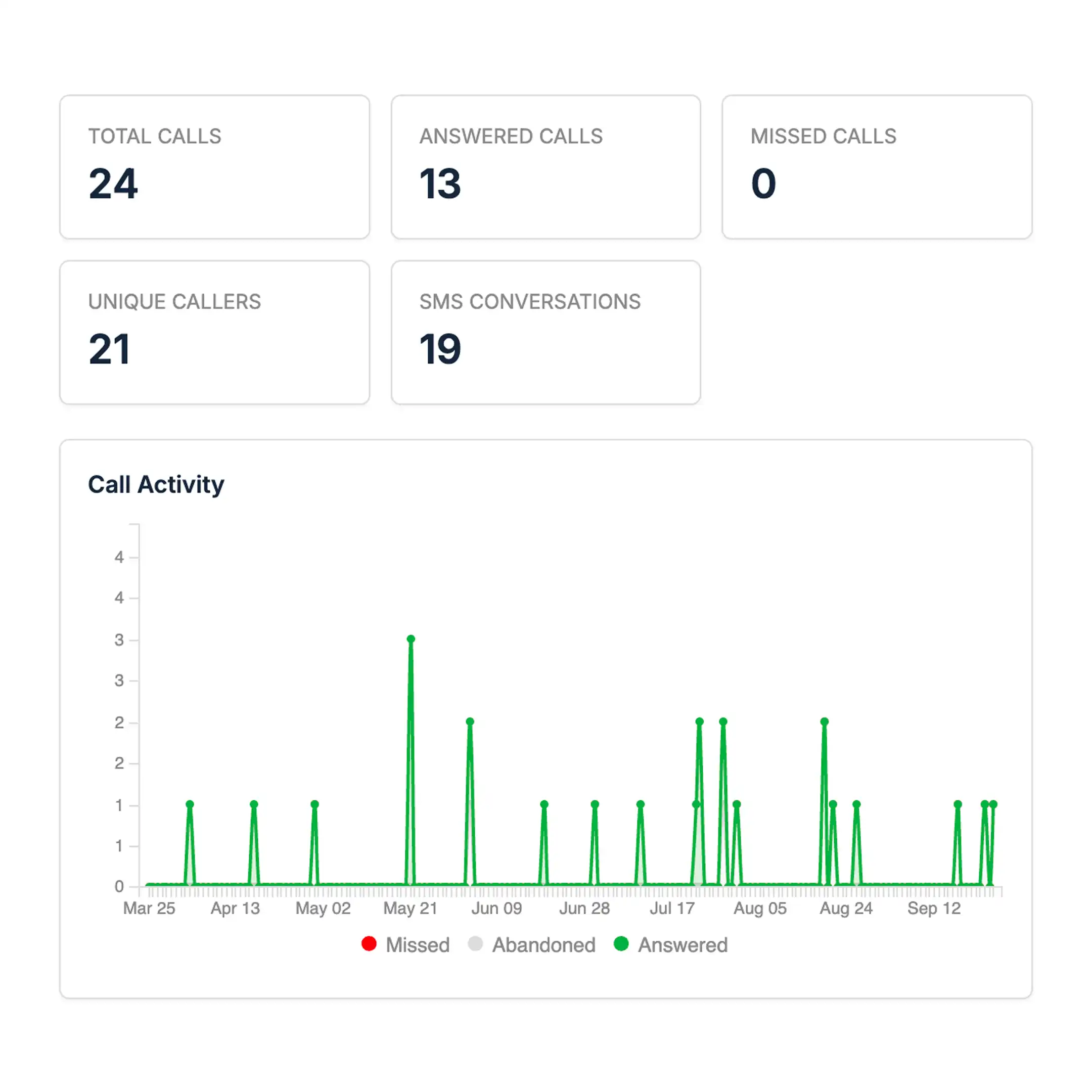Click the Jul 17 axis label
Screen dimensions: 1092x1092
click(672, 908)
